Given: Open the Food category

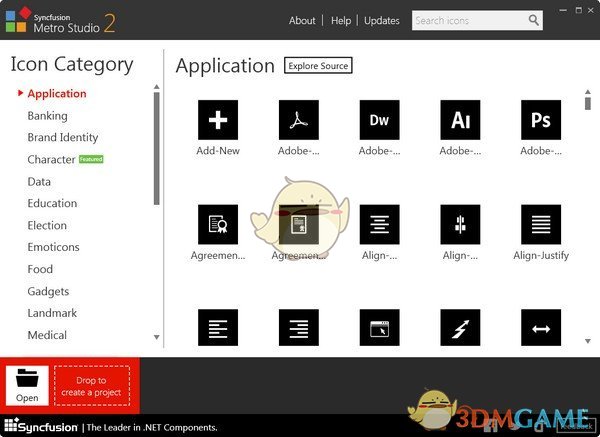Looking at the screenshot, I should [x=40, y=269].
